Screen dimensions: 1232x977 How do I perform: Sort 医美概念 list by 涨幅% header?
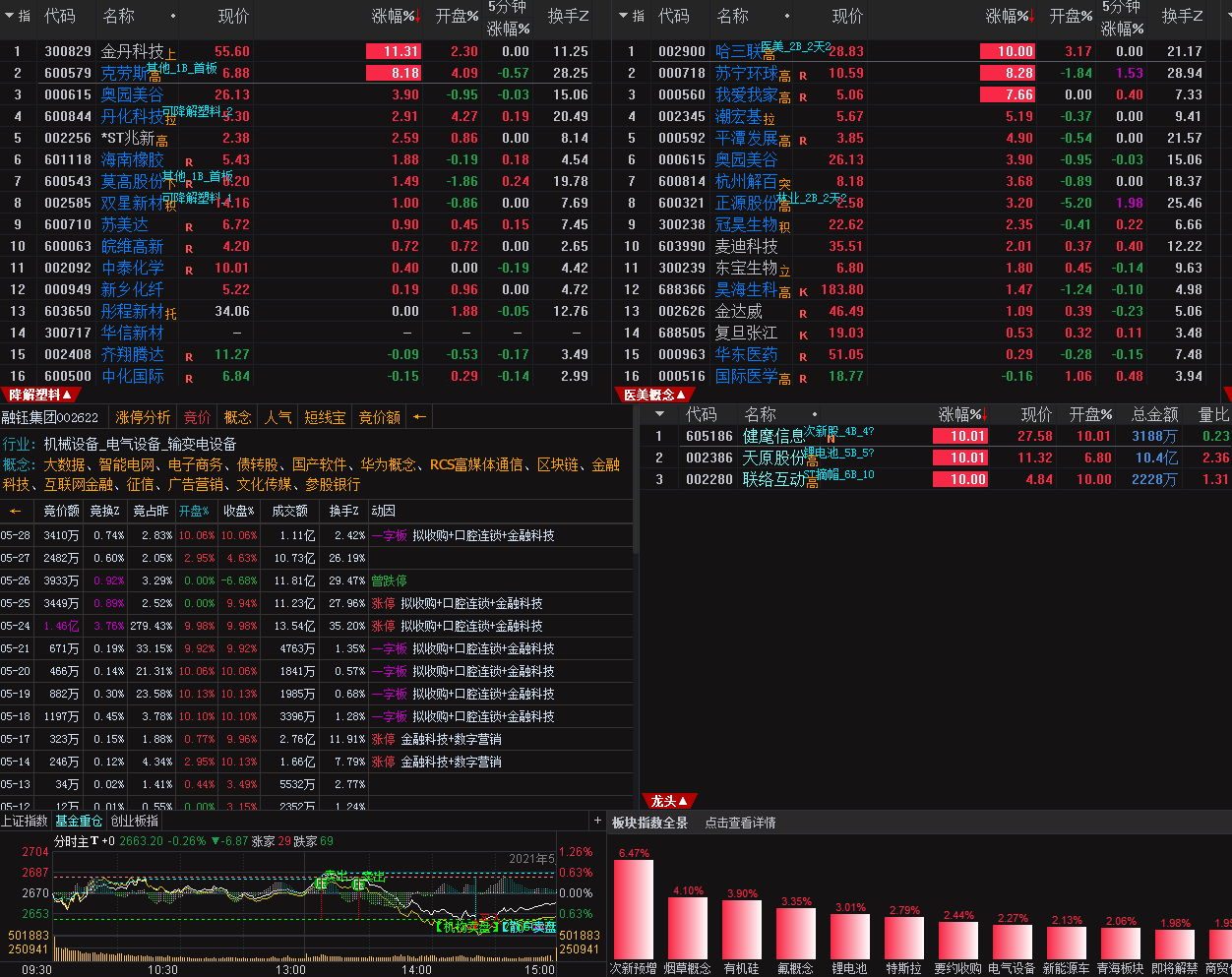coord(1010,17)
